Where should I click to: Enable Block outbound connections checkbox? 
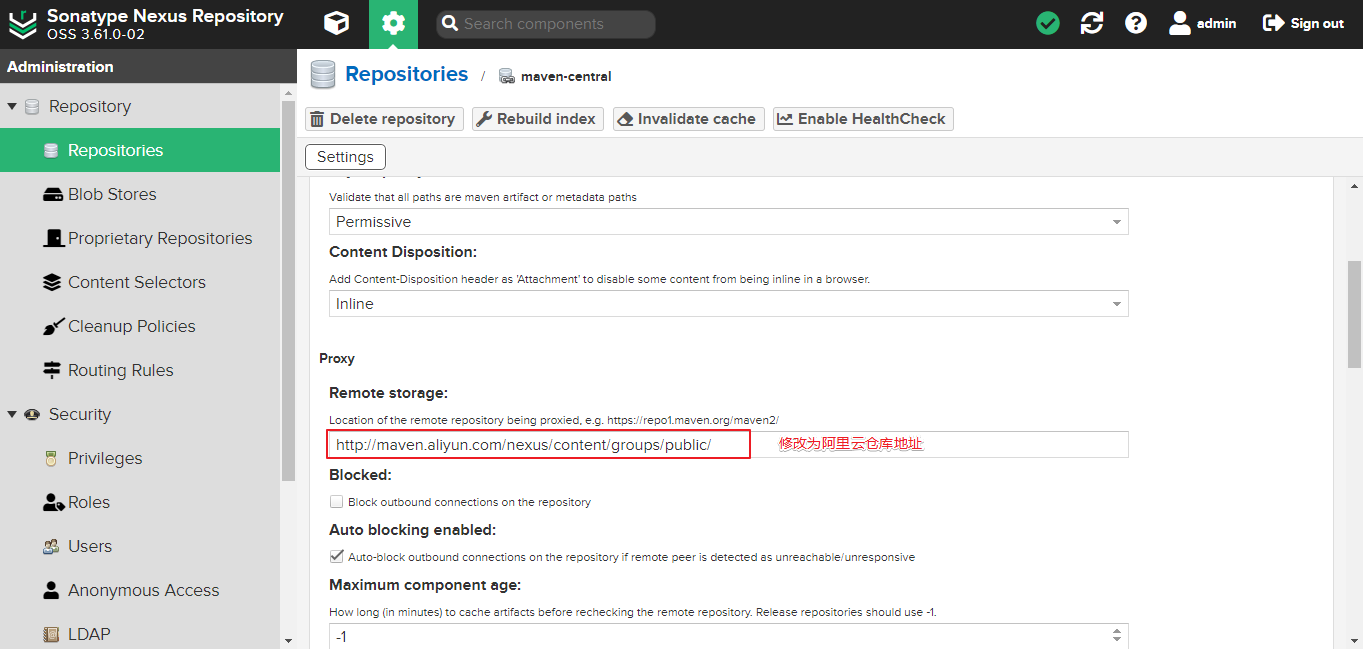coord(337,502)
